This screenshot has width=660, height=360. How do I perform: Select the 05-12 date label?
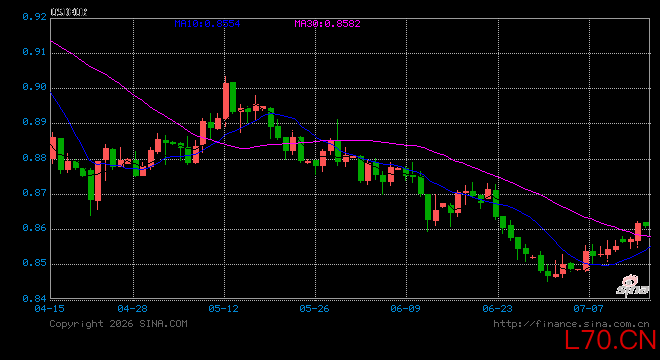[x=224, y=309]
